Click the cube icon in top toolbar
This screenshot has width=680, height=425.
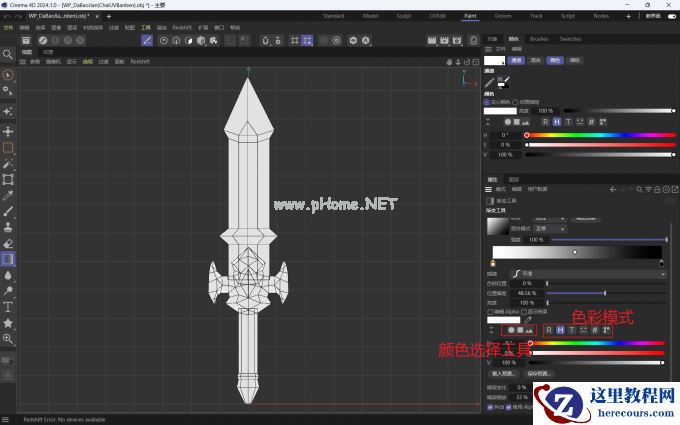click(201, 40)
